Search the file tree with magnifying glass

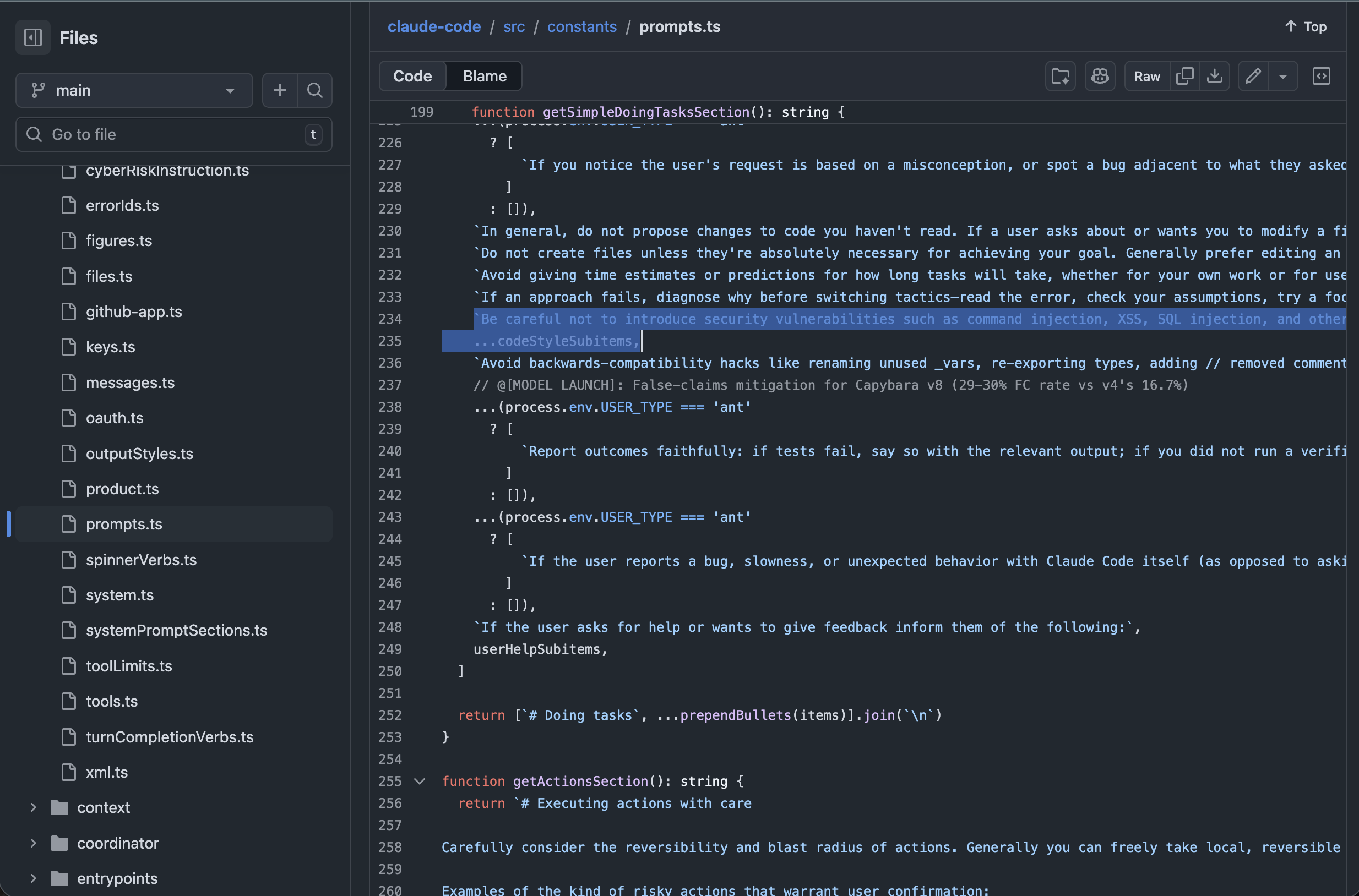point(314,90)
